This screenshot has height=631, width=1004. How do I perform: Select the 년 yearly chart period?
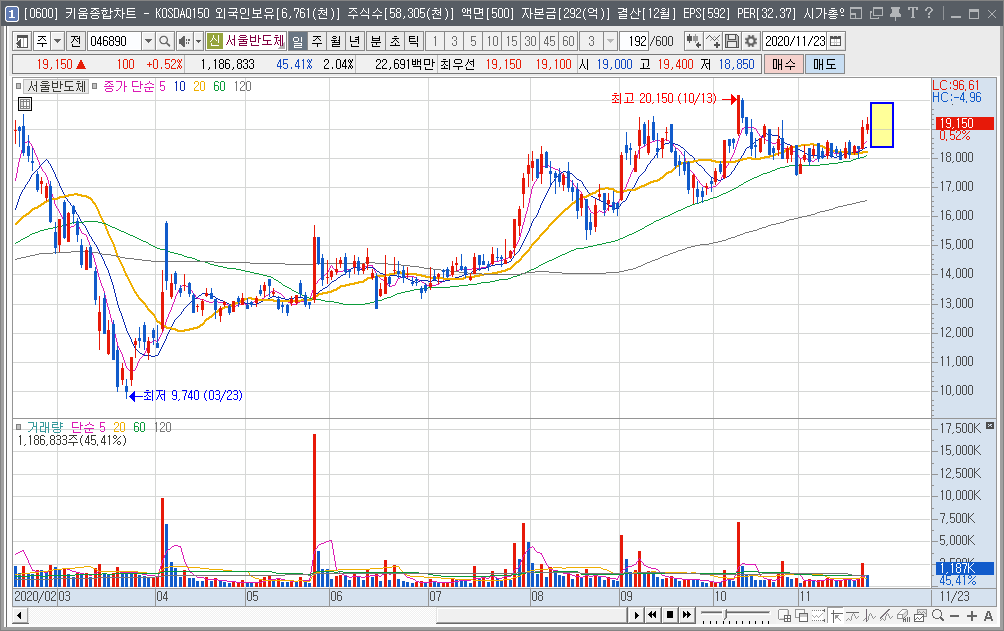point(354,42)
